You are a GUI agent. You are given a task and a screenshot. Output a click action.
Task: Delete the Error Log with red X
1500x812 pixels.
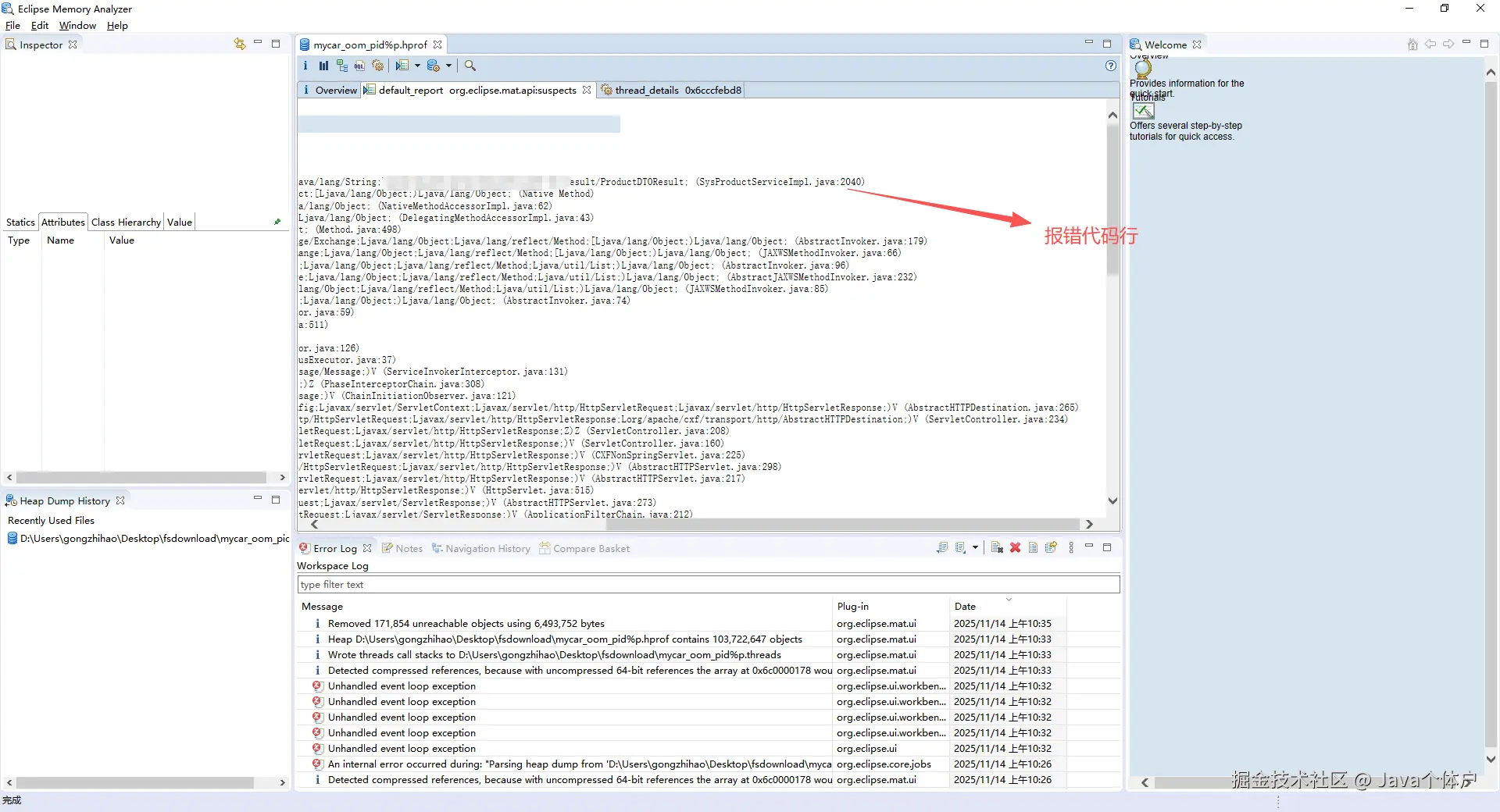(1015, 547)
